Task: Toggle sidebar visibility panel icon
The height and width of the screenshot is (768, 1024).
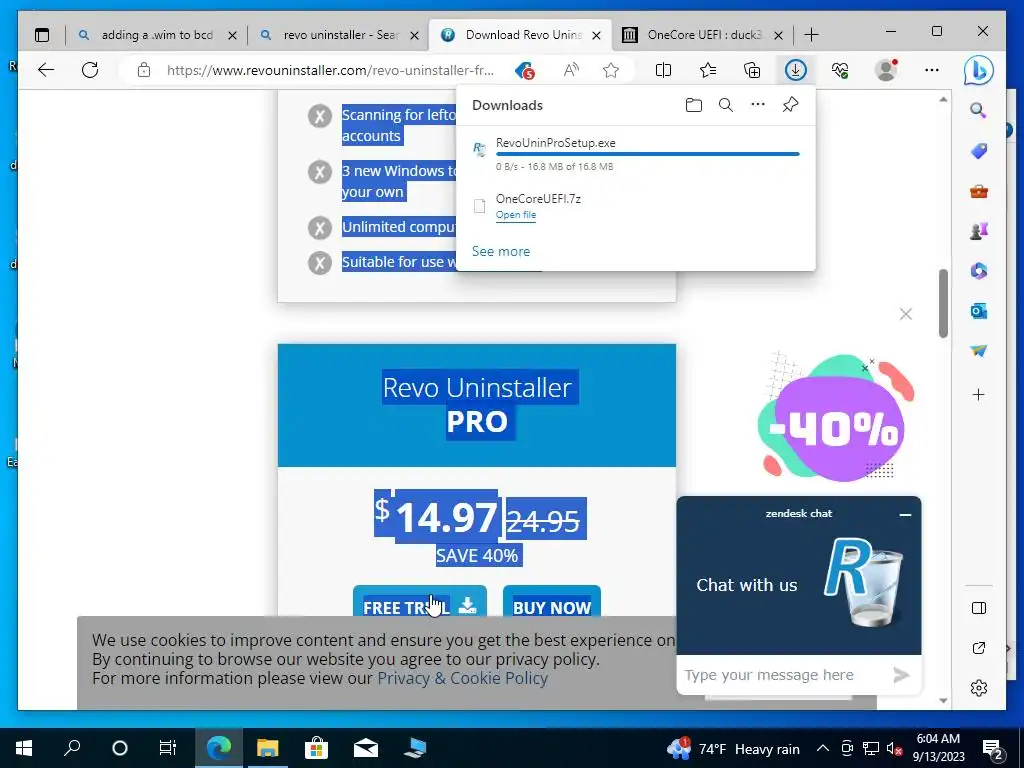Action: [x=978, y=608]
